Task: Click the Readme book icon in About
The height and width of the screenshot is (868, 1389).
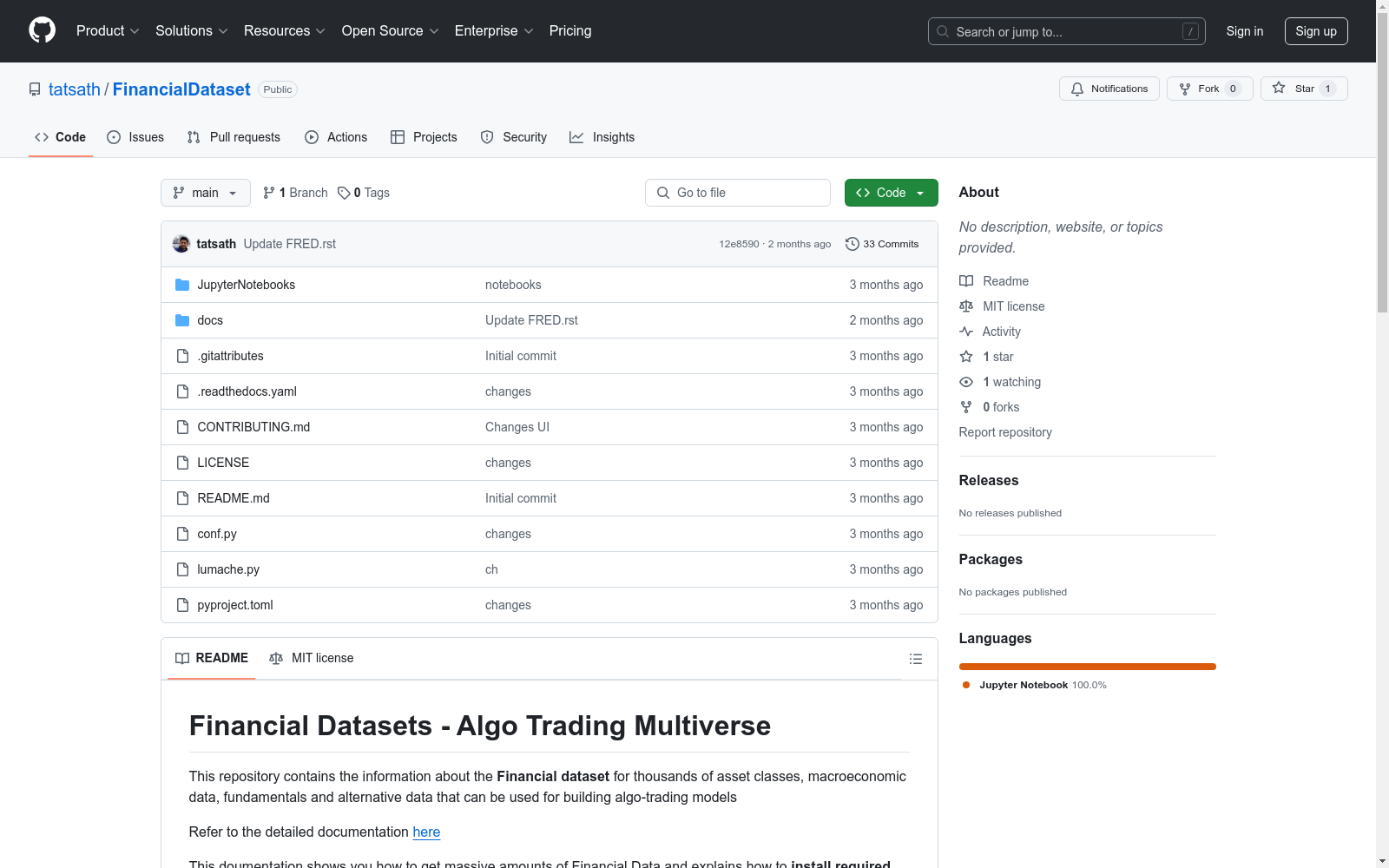Action: tap(966, 281)
